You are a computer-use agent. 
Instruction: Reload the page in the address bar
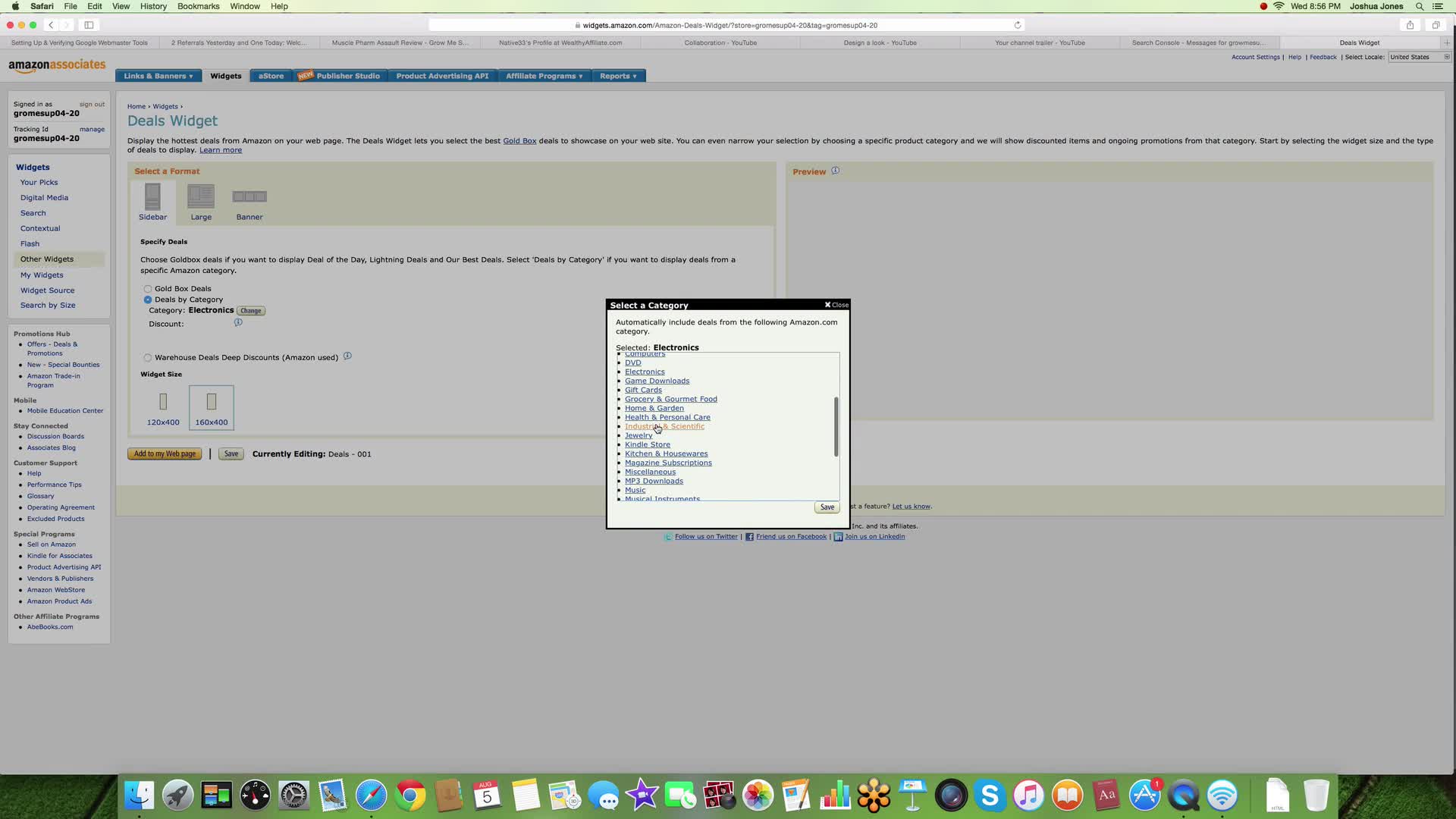point(1018,25)
